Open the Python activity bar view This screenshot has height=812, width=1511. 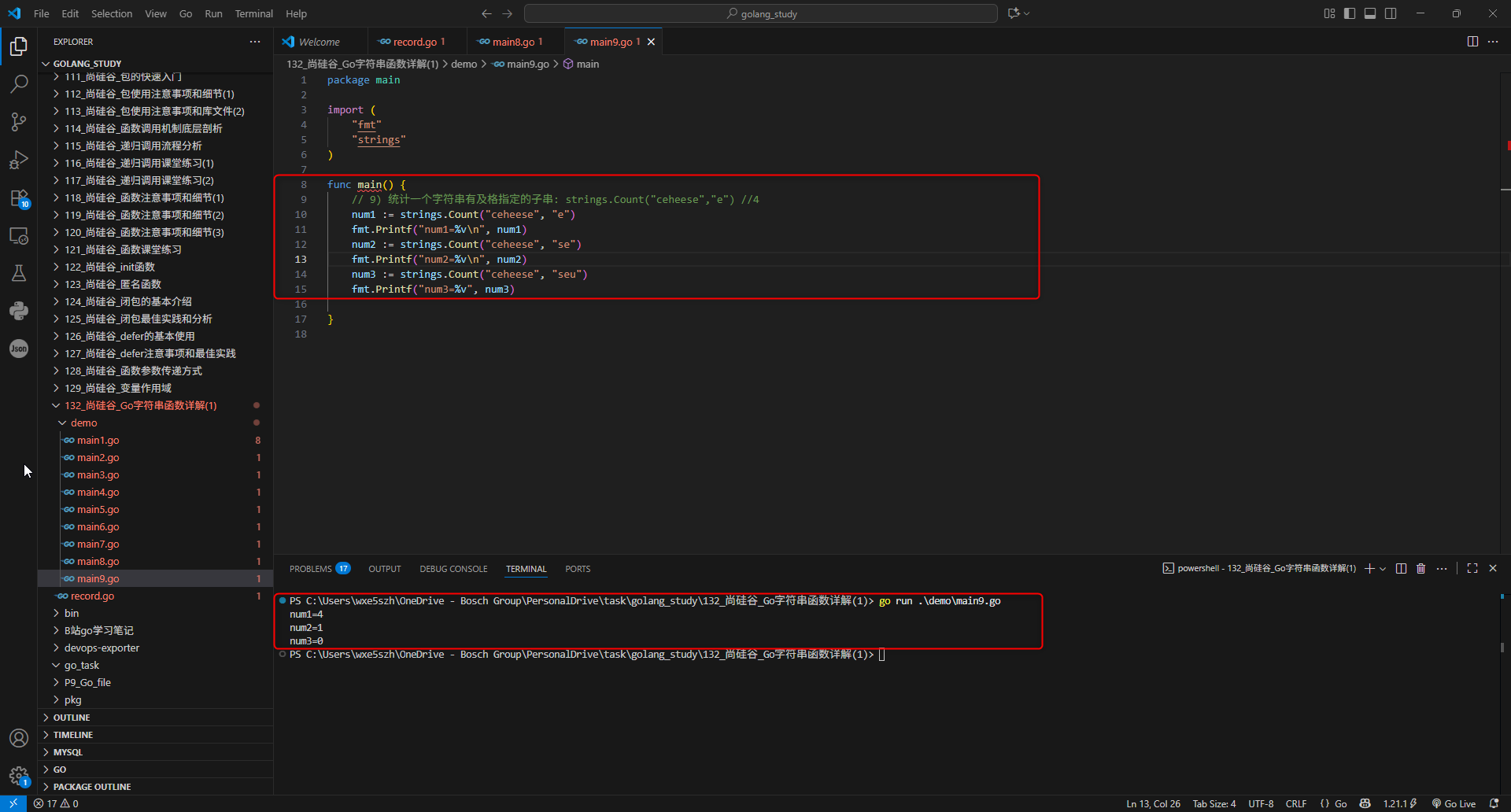click(x=19, y=311)
